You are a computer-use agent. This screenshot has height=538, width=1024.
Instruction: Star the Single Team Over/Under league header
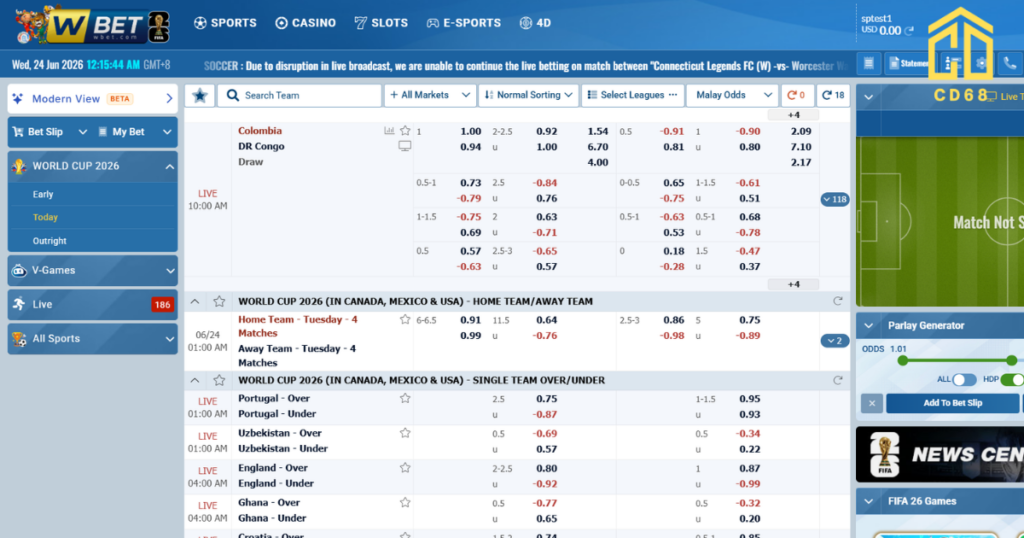click(x=219, y=380)
